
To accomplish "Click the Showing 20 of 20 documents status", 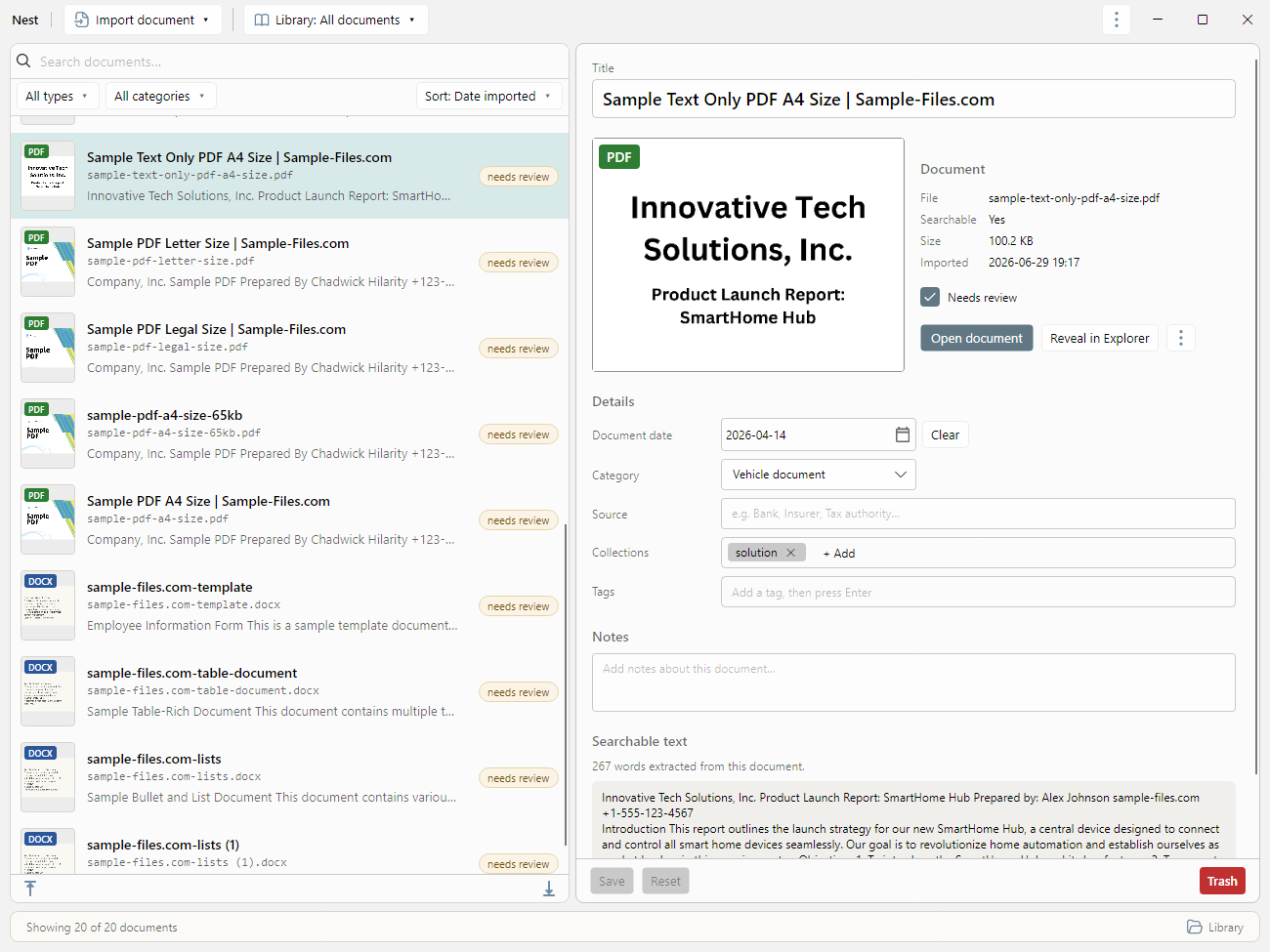I will [102, 928].
